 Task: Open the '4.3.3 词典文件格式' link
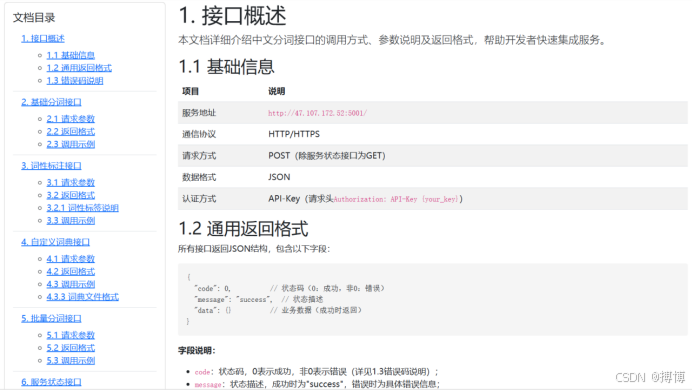pos(83,297)
